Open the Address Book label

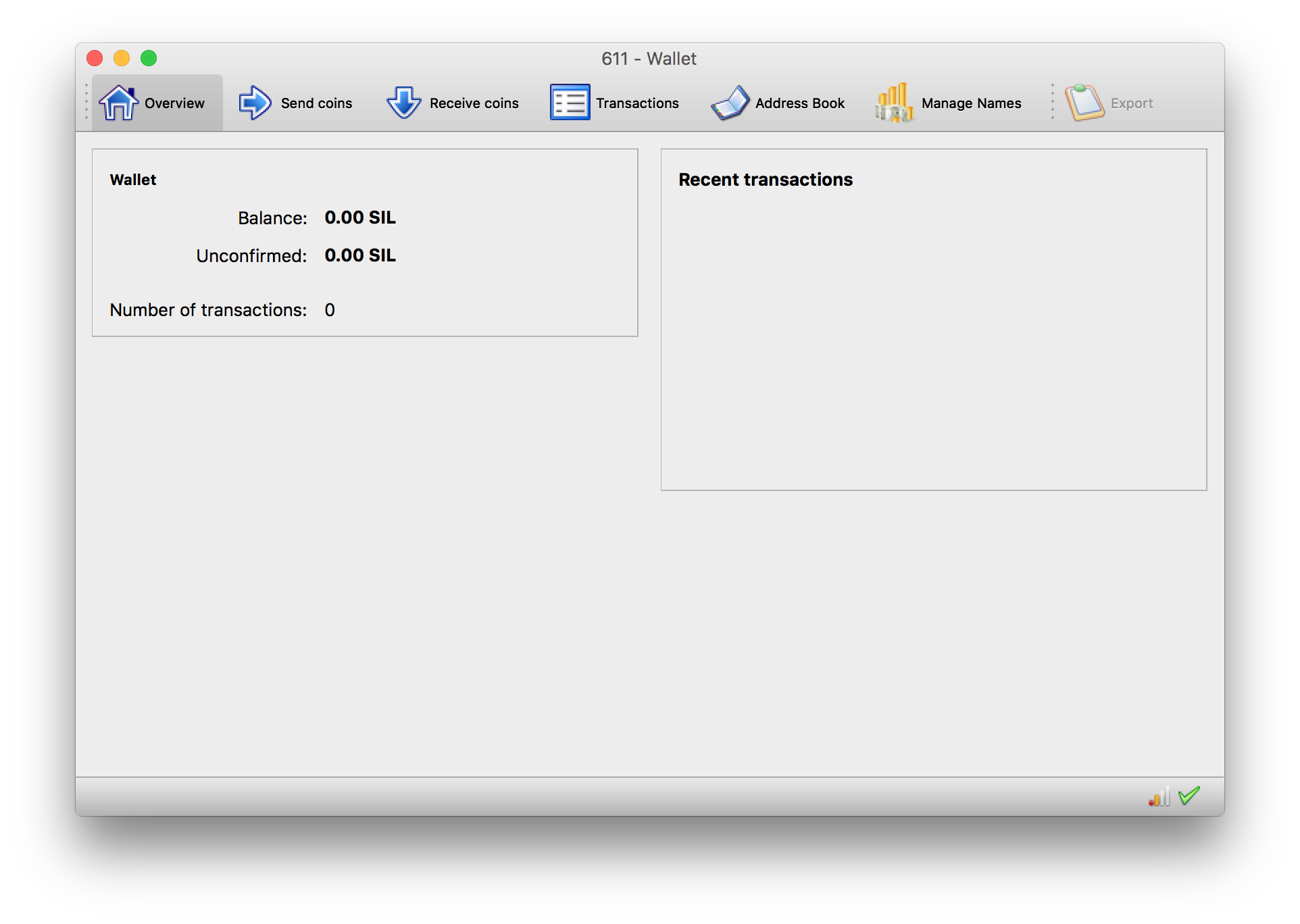coord(800,103)
